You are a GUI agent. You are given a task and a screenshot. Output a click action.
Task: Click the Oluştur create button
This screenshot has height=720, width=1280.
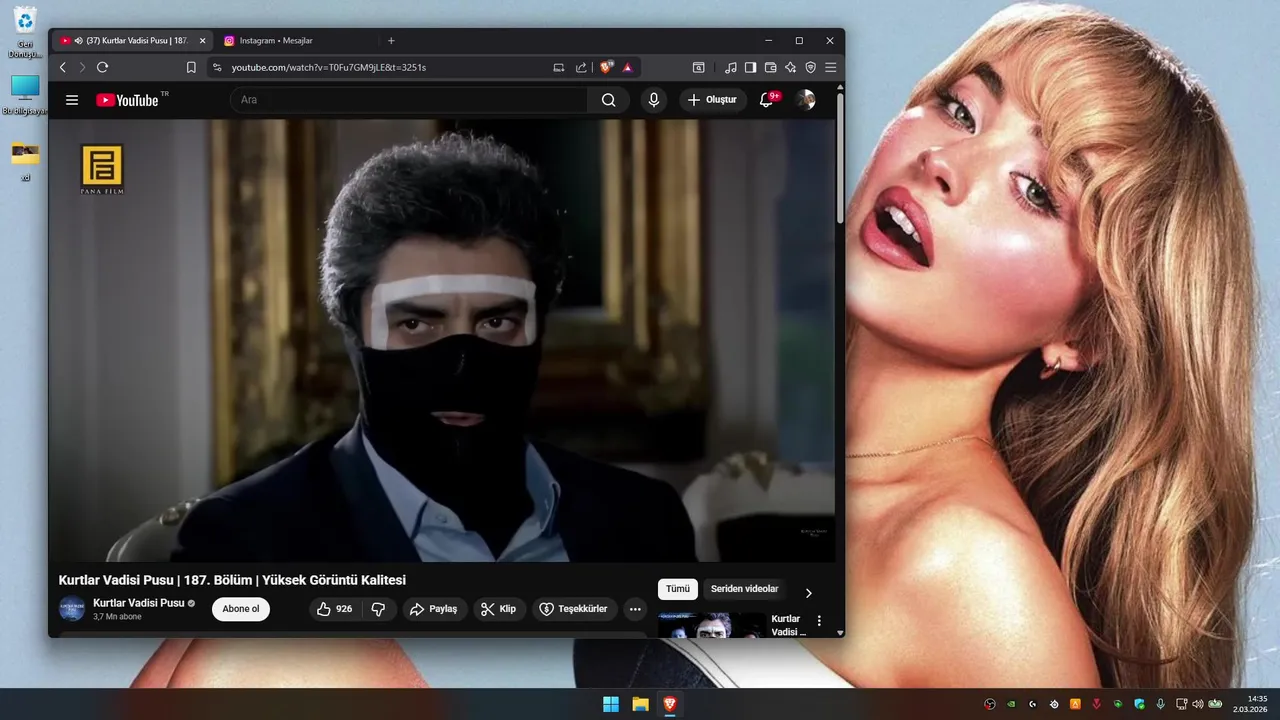[713, 100]
